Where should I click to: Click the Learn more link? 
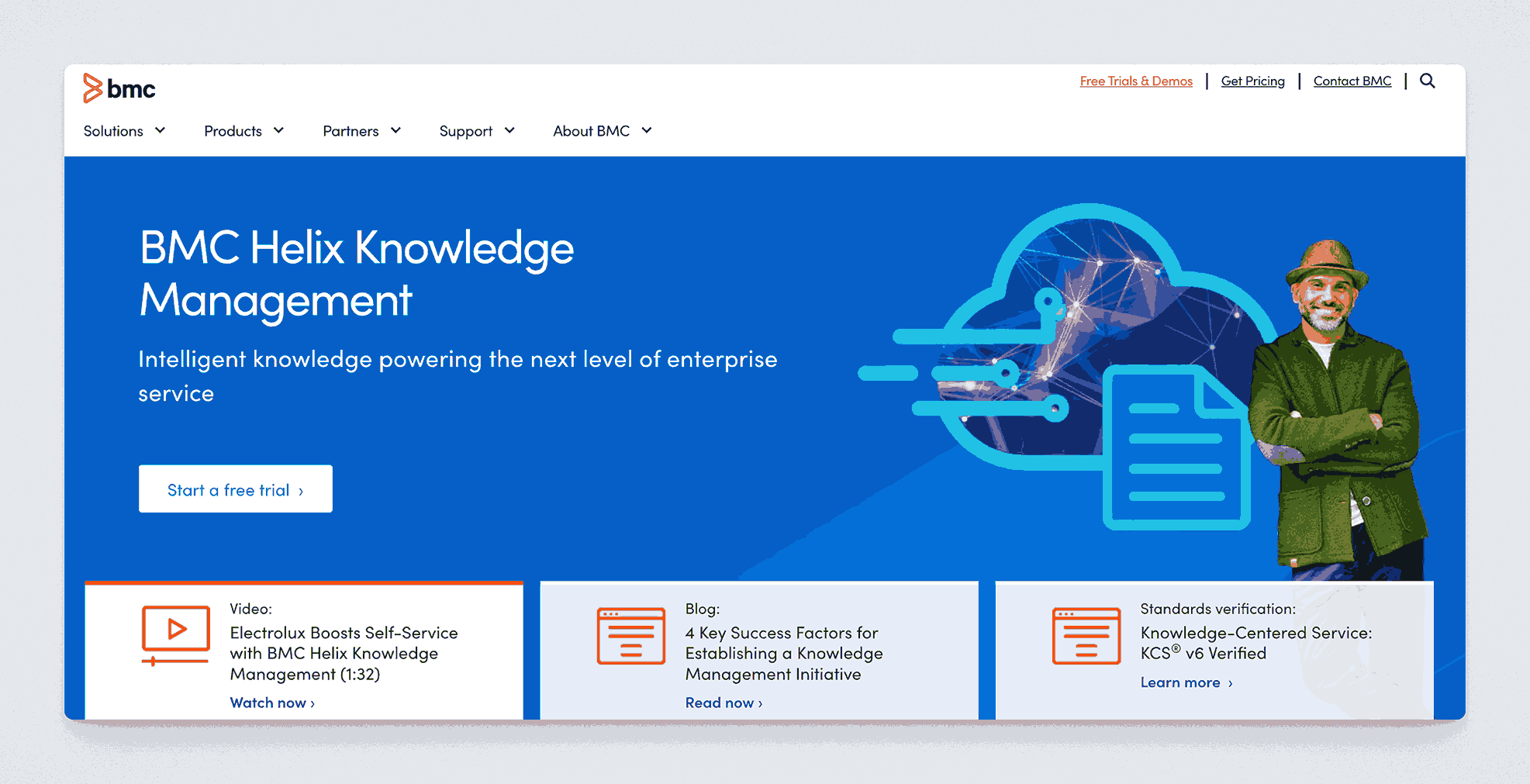pyautogui.click(x=1186, y=682)
